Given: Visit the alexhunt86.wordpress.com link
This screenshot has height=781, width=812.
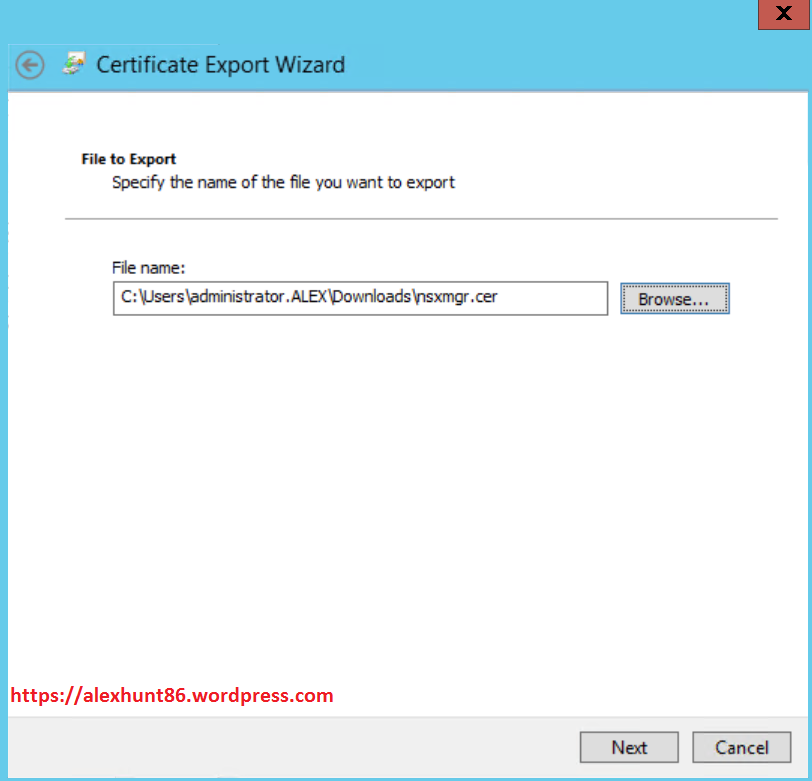Looking at the screenshot, I should (172, 695).
